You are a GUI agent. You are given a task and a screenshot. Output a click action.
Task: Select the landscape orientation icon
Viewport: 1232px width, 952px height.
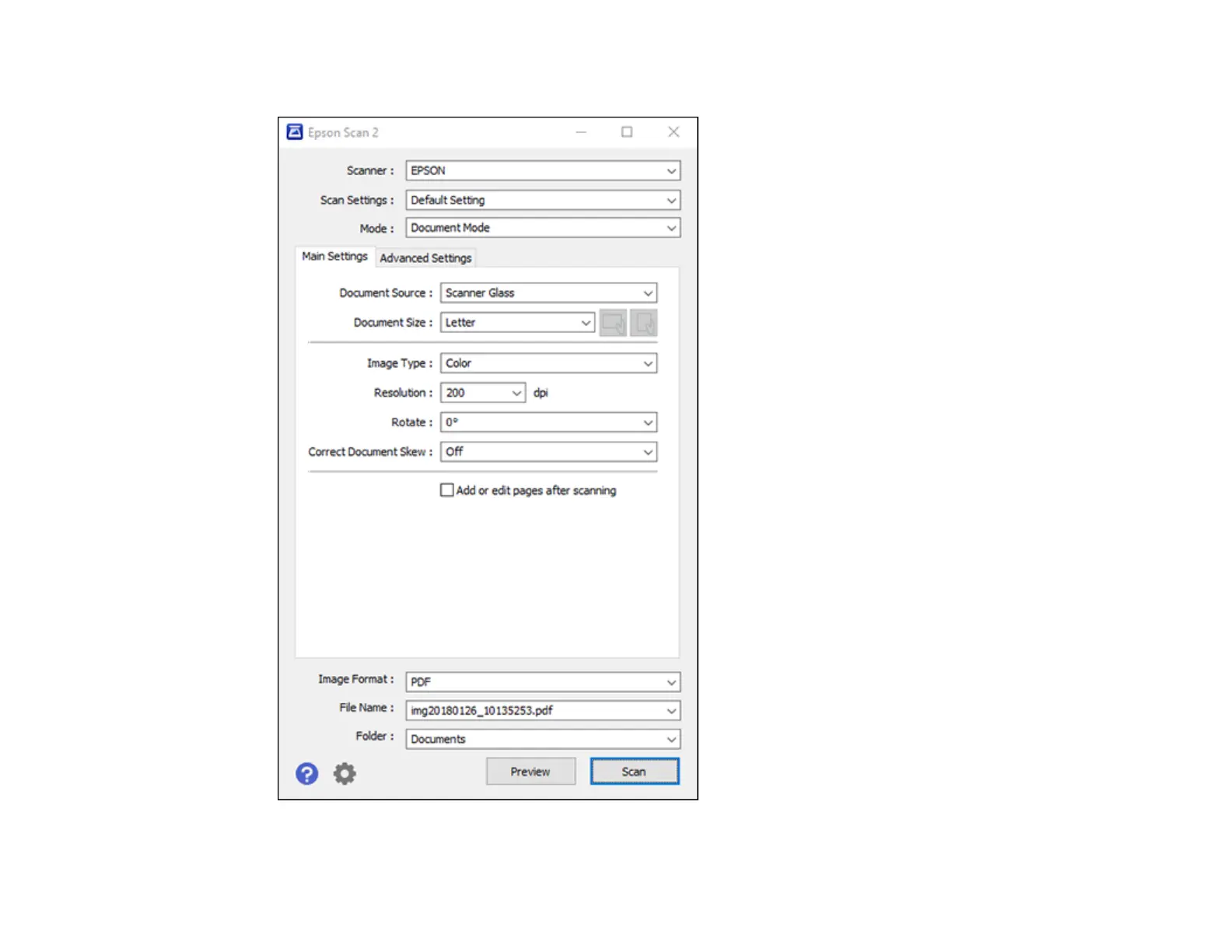click(x=613, y=323)
